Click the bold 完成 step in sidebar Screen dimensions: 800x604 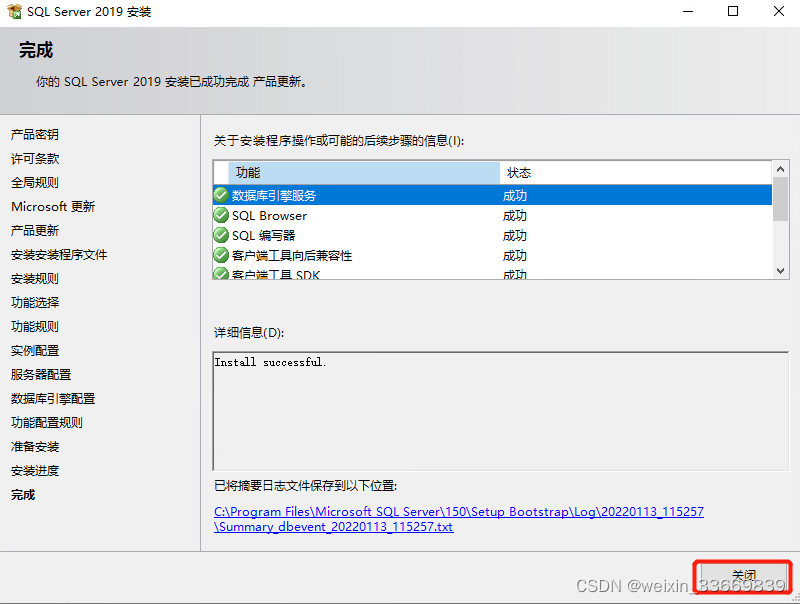[x=23, y=494]
